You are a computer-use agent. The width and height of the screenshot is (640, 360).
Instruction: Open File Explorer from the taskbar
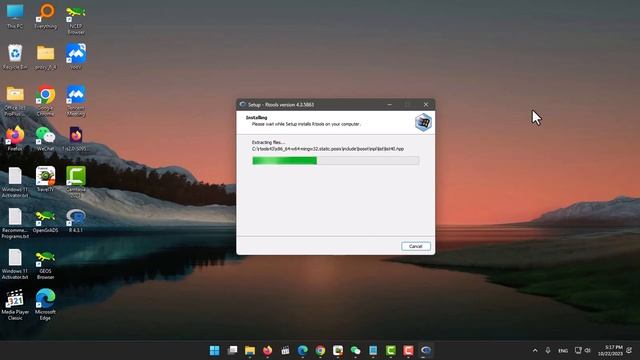tap(250, 350)
